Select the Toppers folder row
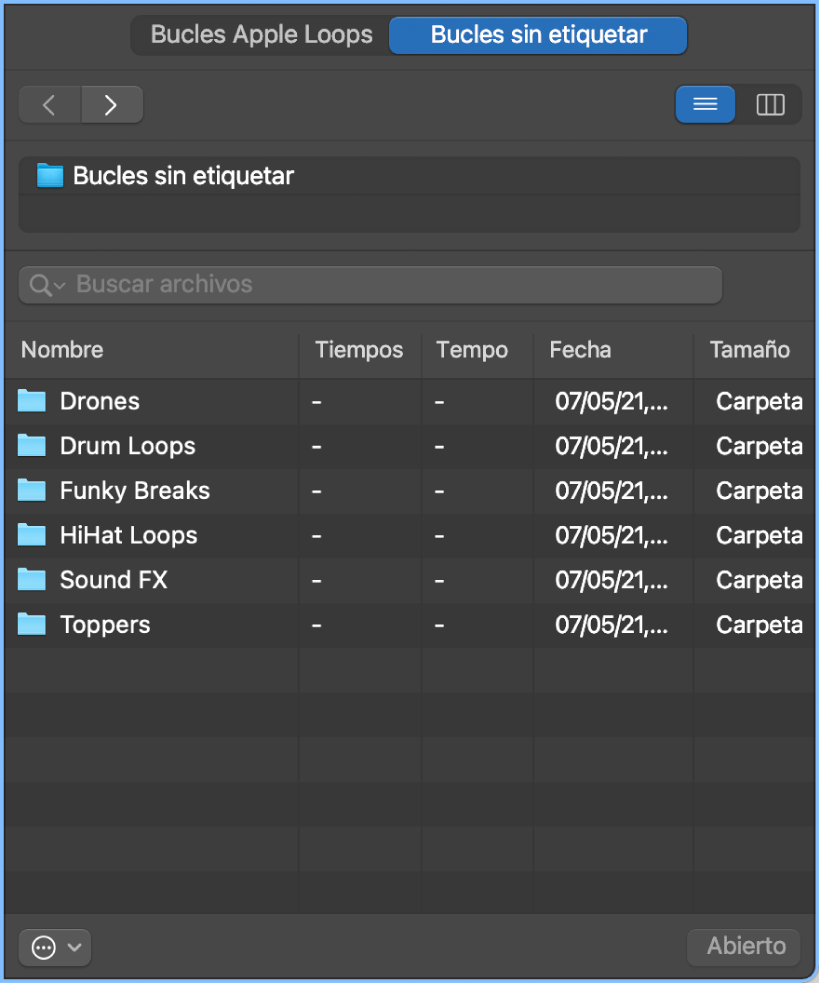Screen dimensions: 819x984 (x=104, y=625)
